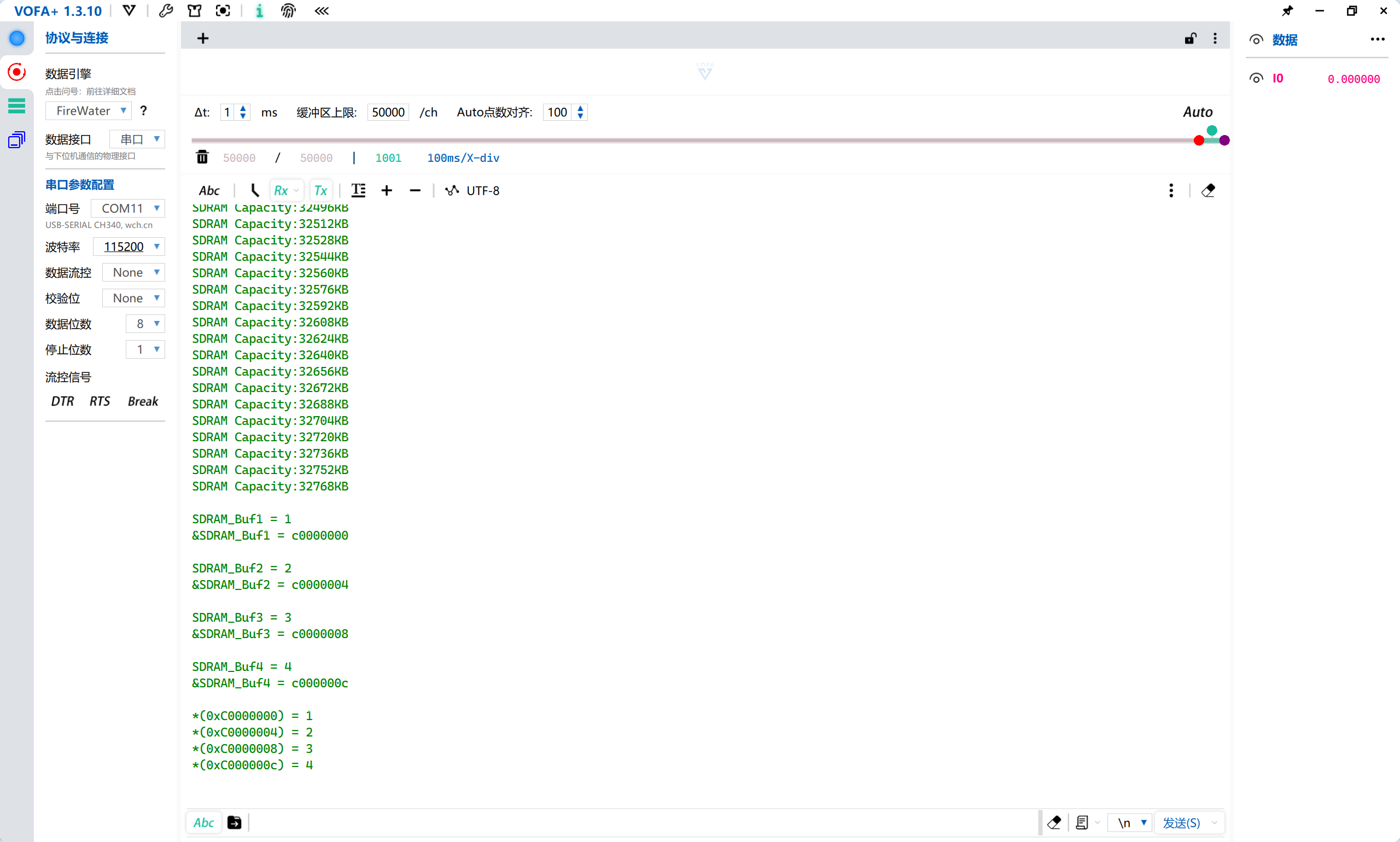Expand the COM11 port dropdown

coord(127,208)
